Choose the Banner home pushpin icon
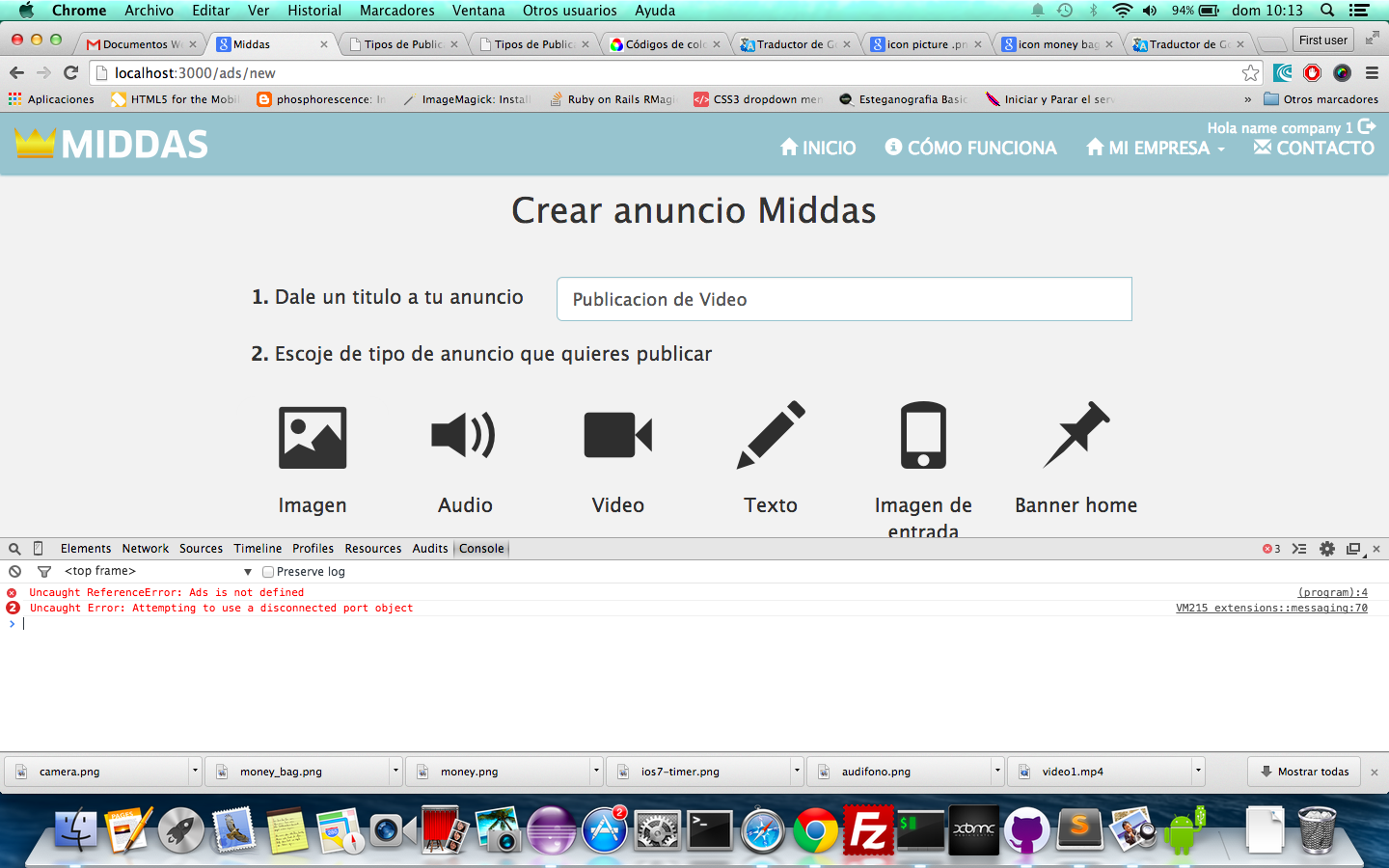The height and width of the screenshot is (868, 1389). point(1076,435)
